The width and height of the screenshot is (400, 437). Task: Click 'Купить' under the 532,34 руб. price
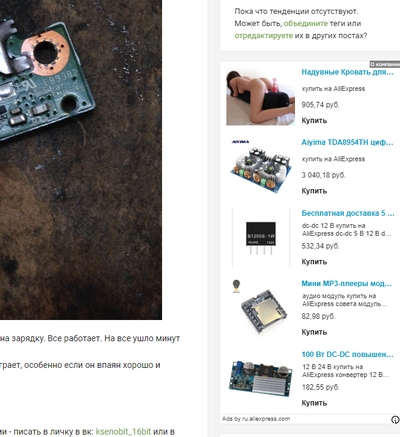click(314, 262)
